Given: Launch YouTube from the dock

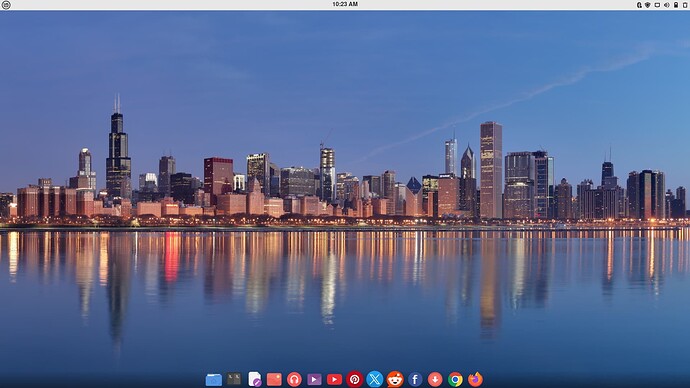Looking at the screenshot, I should (334, 379).
